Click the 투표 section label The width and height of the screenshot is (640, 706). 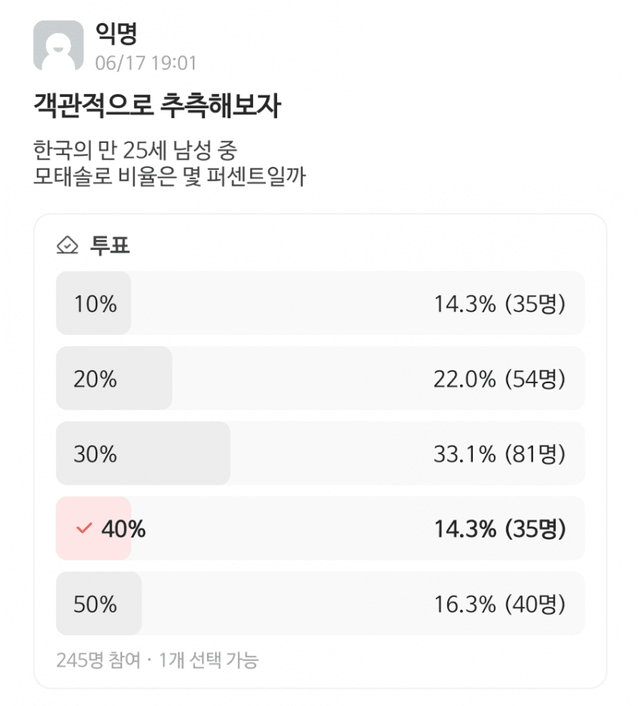pos(110,246)
